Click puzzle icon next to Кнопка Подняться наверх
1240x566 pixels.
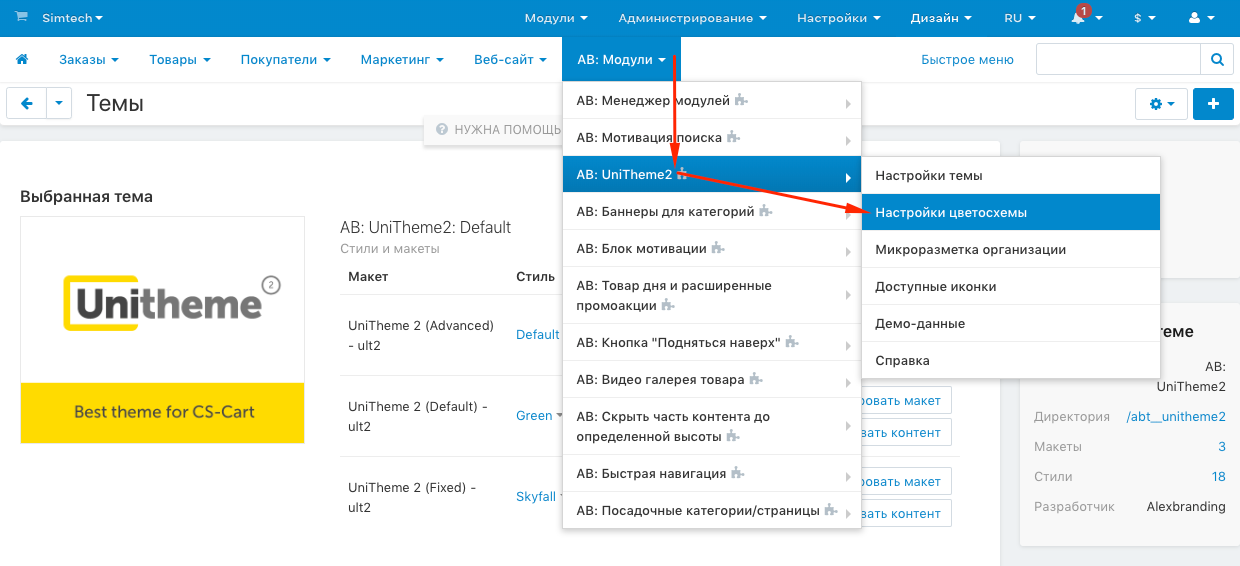coord(792,342)
